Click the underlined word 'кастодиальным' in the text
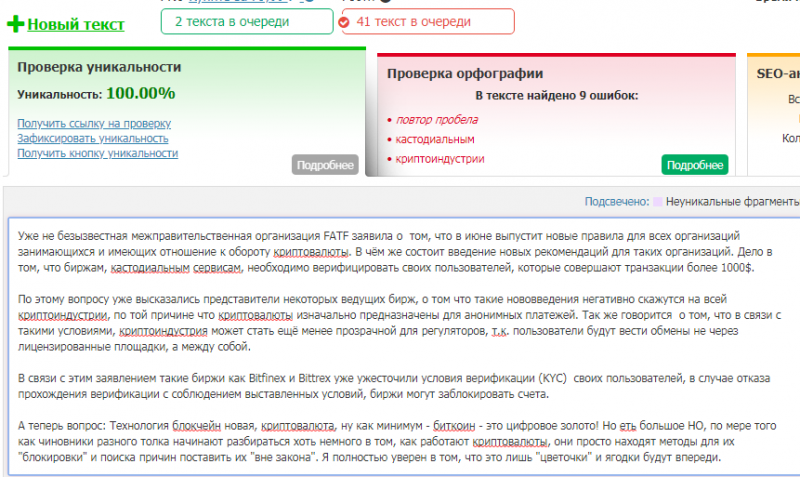Screen dimensions: 800x477 point(150,267)
